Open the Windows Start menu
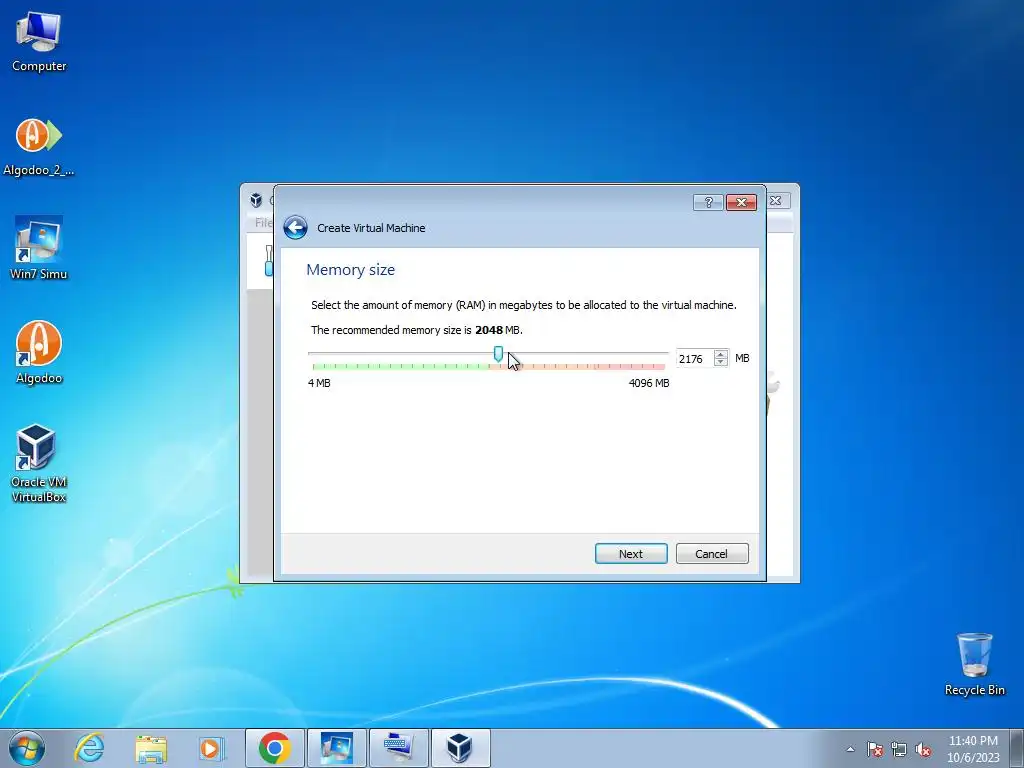1024x768 pixels. [x=27, y=748]
